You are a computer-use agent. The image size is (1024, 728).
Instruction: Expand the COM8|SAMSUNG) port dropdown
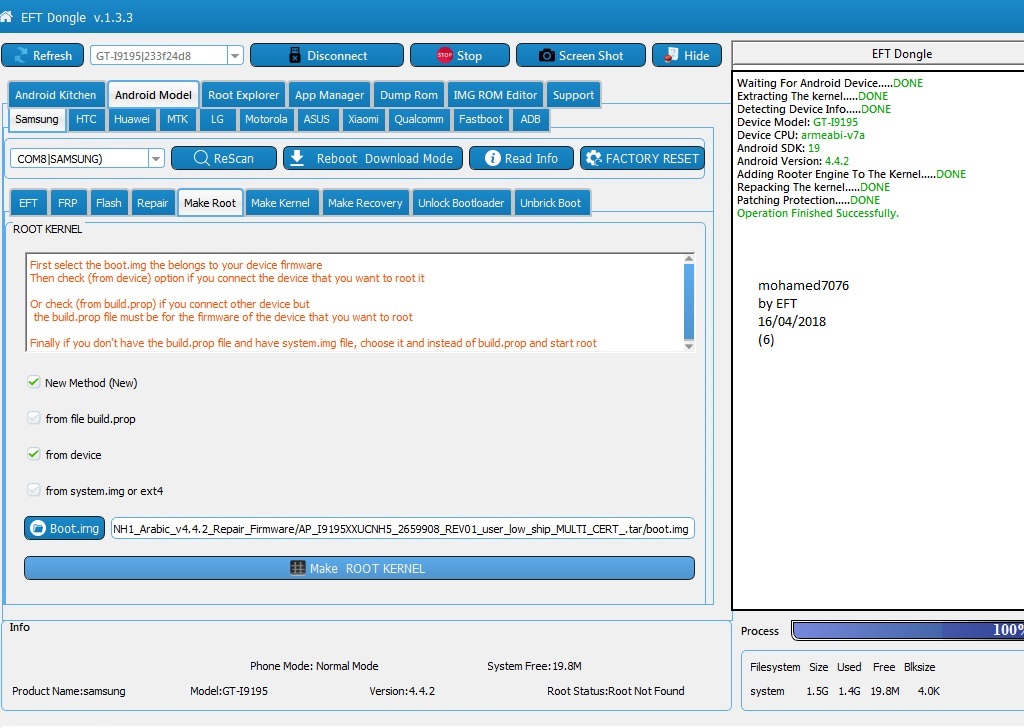tap(155, 158)
